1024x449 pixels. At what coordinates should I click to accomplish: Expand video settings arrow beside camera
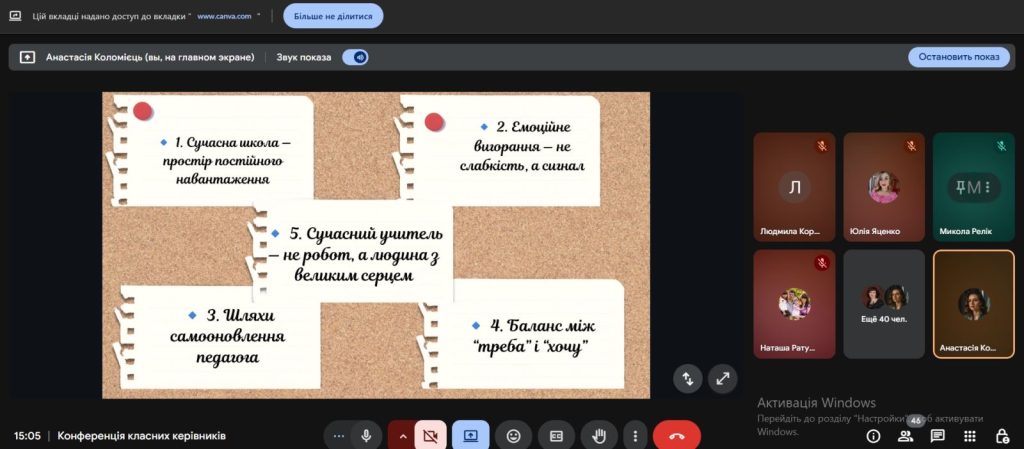403,436
